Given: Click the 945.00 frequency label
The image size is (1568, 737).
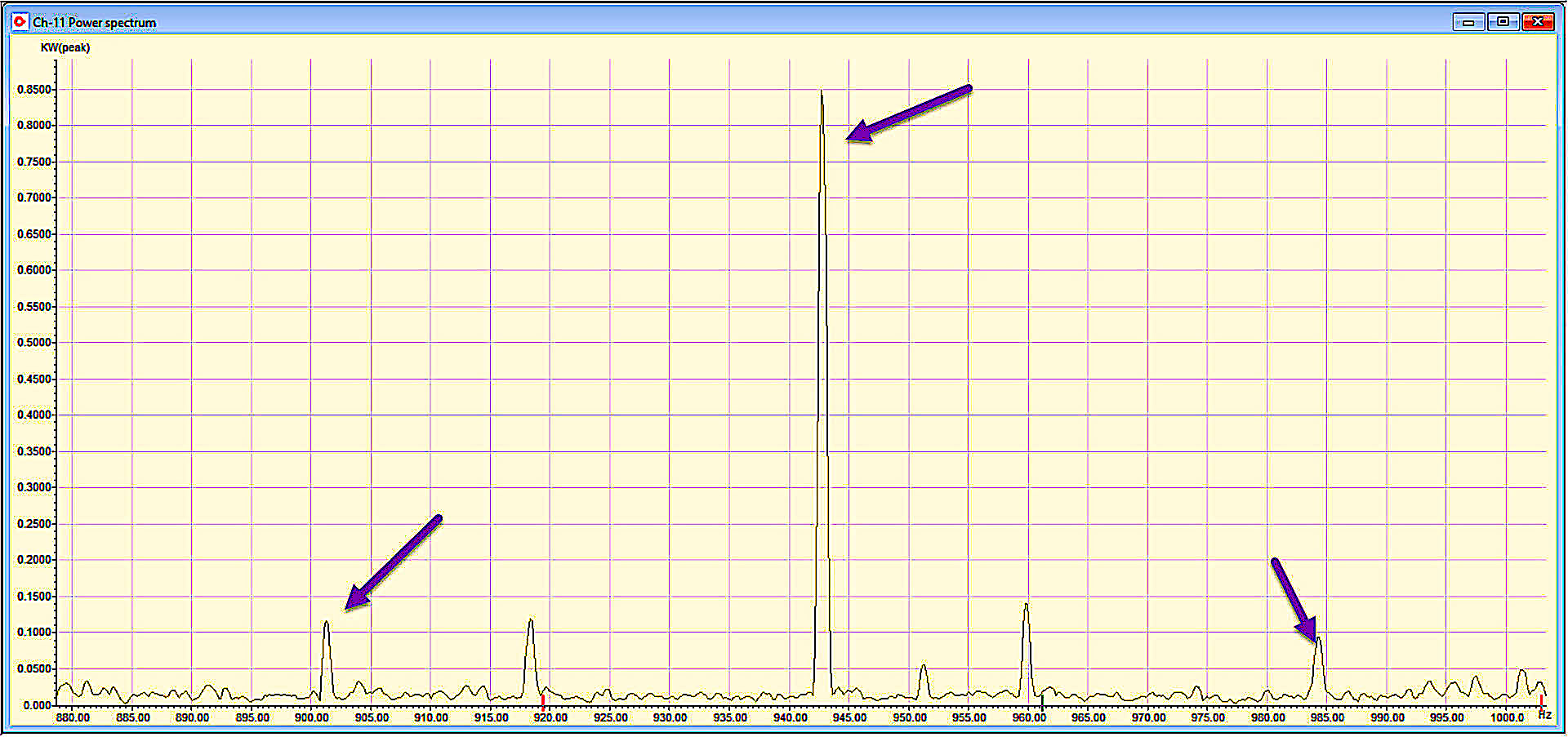Looking at the screenshot, I should (850, 718).
